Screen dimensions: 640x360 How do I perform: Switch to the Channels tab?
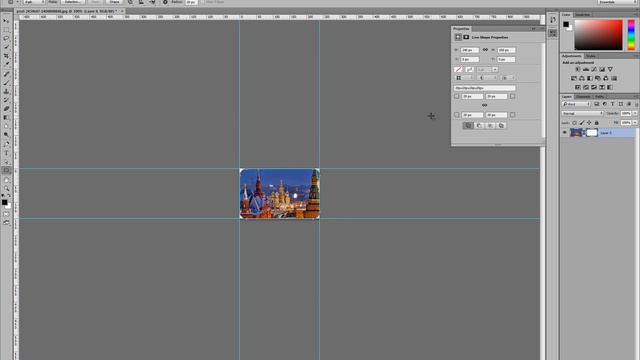583,97
